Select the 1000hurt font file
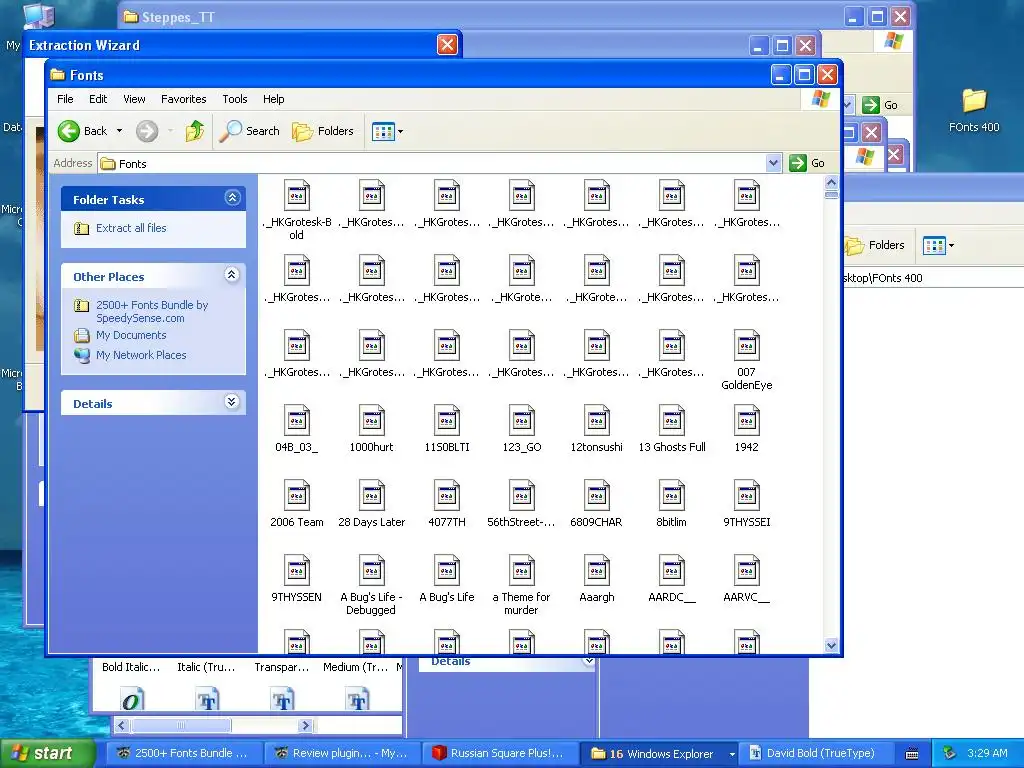 372,428
